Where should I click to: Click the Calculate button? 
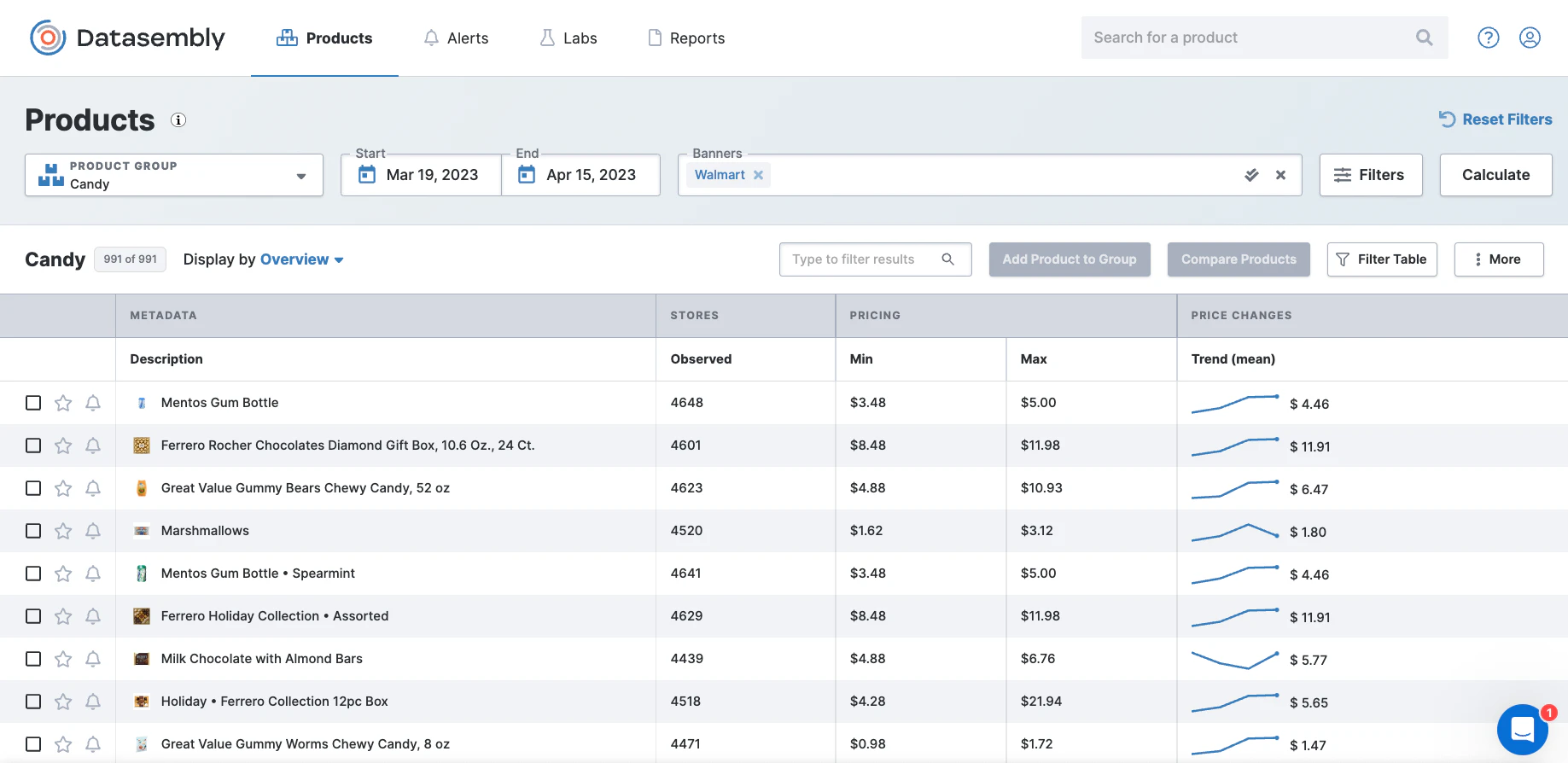point(1495,175)
